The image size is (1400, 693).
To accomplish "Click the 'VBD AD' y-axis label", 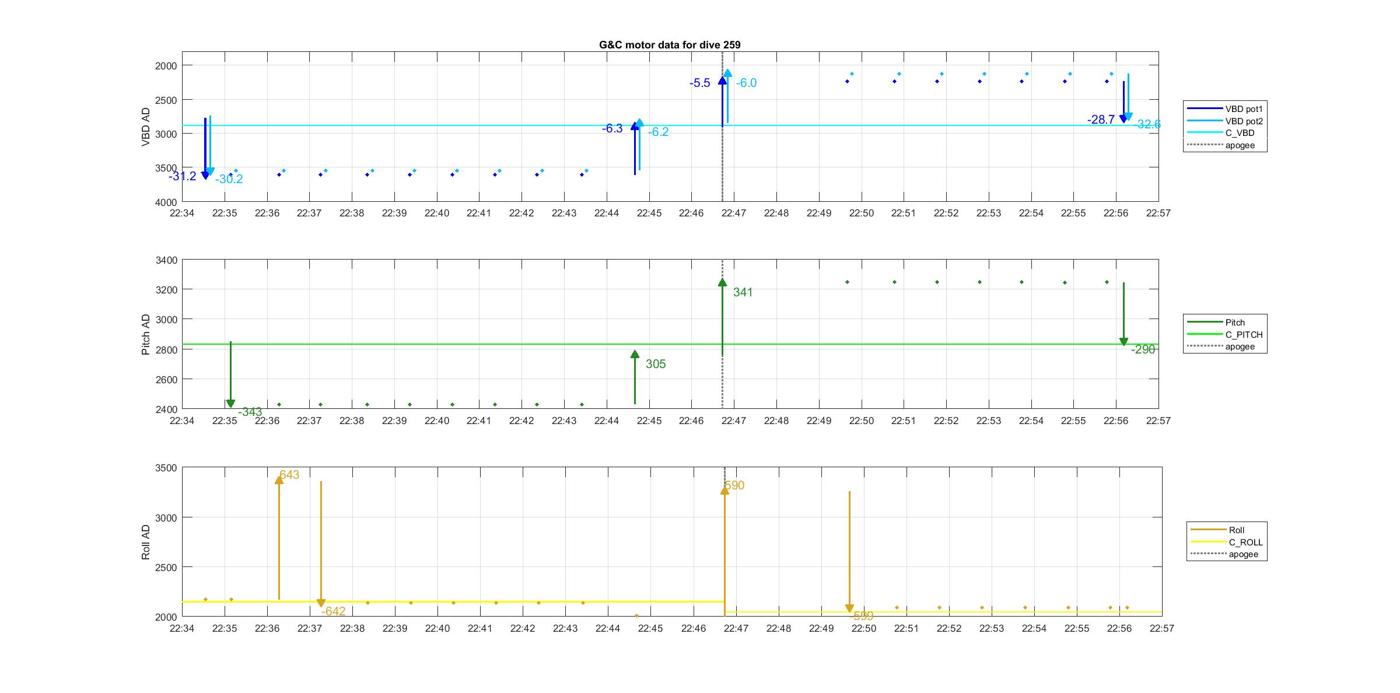I will click(146, 126).
